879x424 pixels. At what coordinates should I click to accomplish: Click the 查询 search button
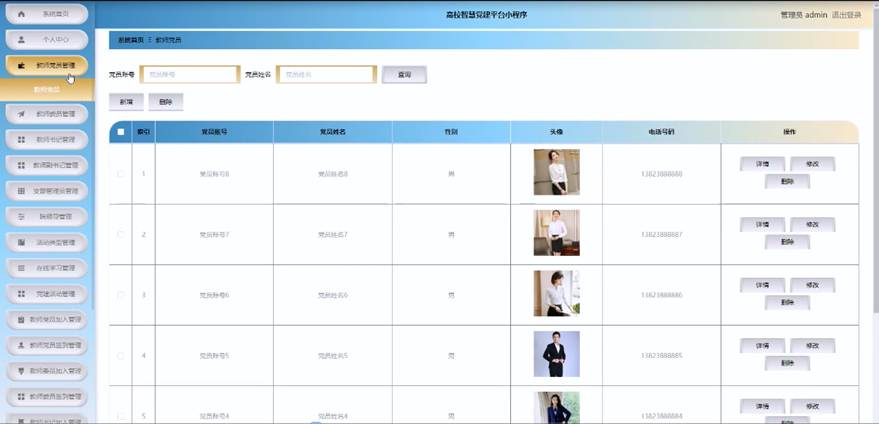(x=404, y=75)
